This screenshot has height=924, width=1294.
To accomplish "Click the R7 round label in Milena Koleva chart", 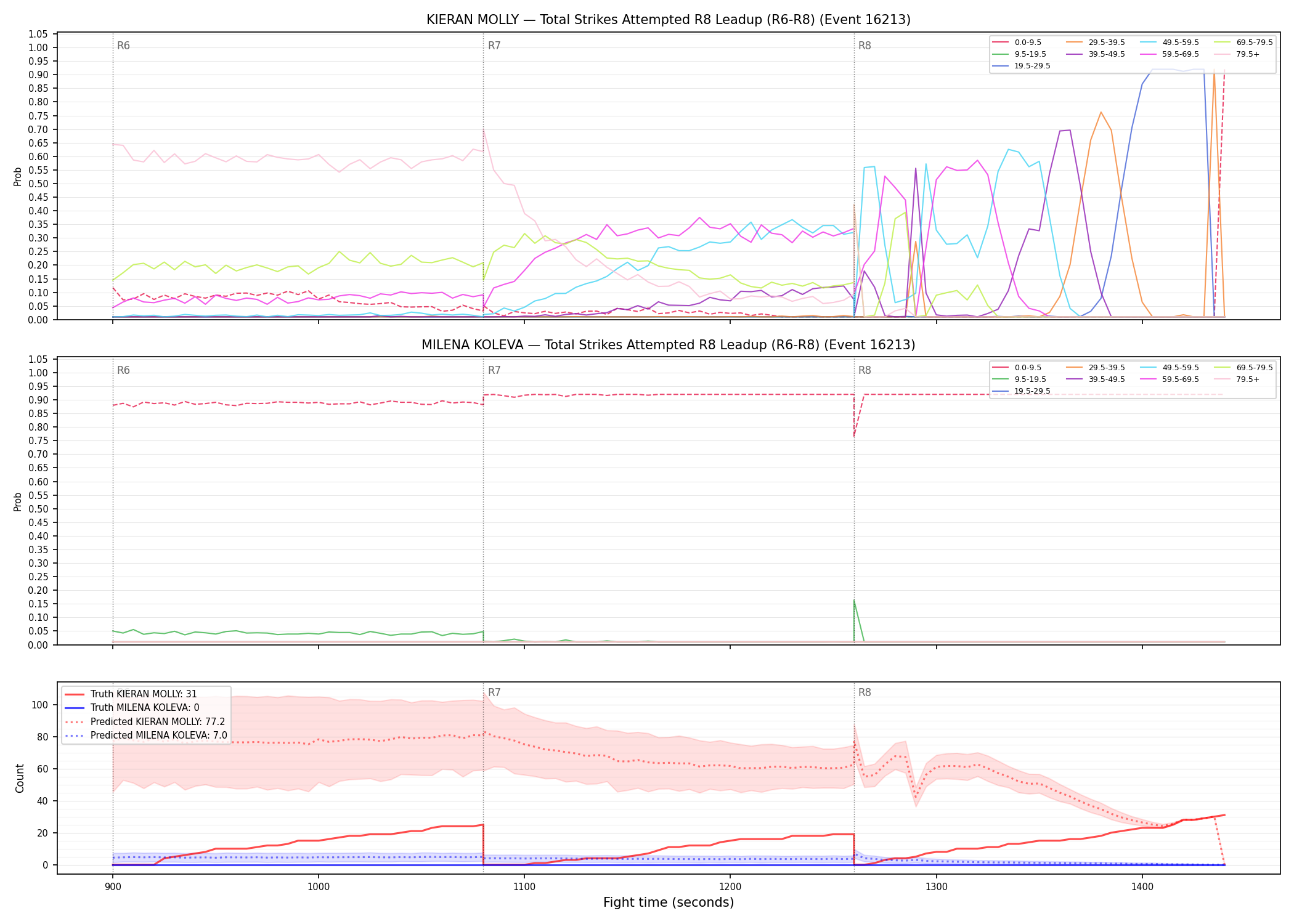I will coord(494,370).
